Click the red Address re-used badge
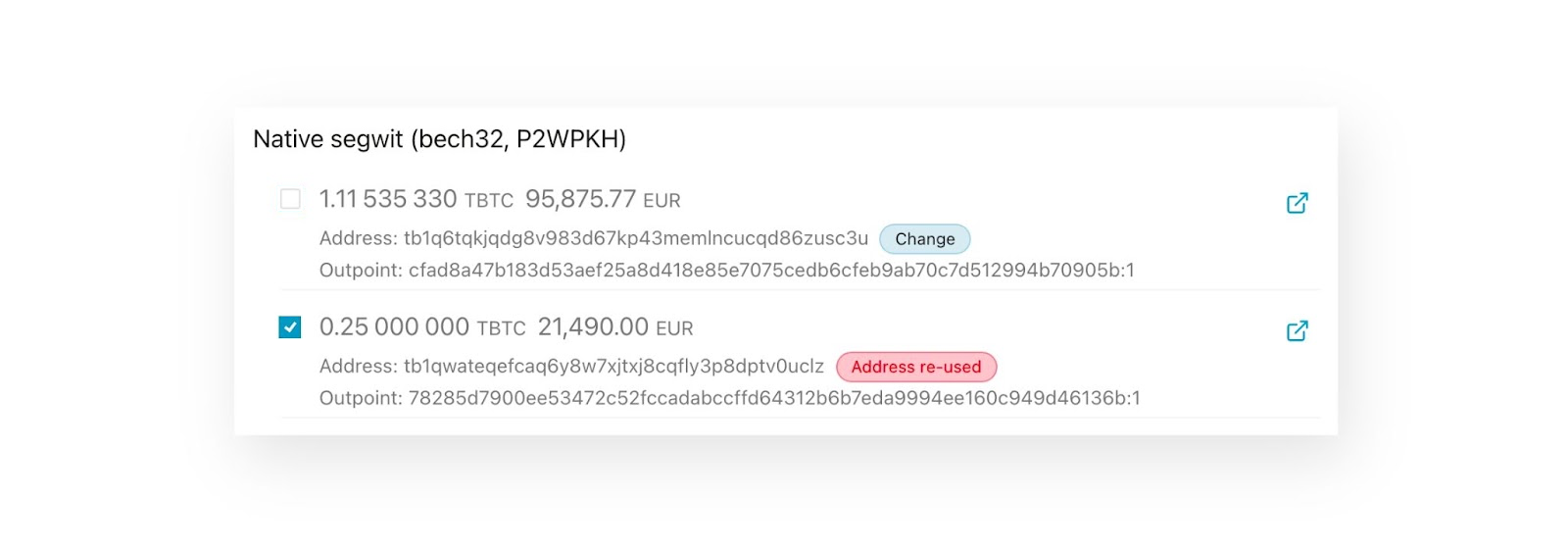 click(916, 367)
